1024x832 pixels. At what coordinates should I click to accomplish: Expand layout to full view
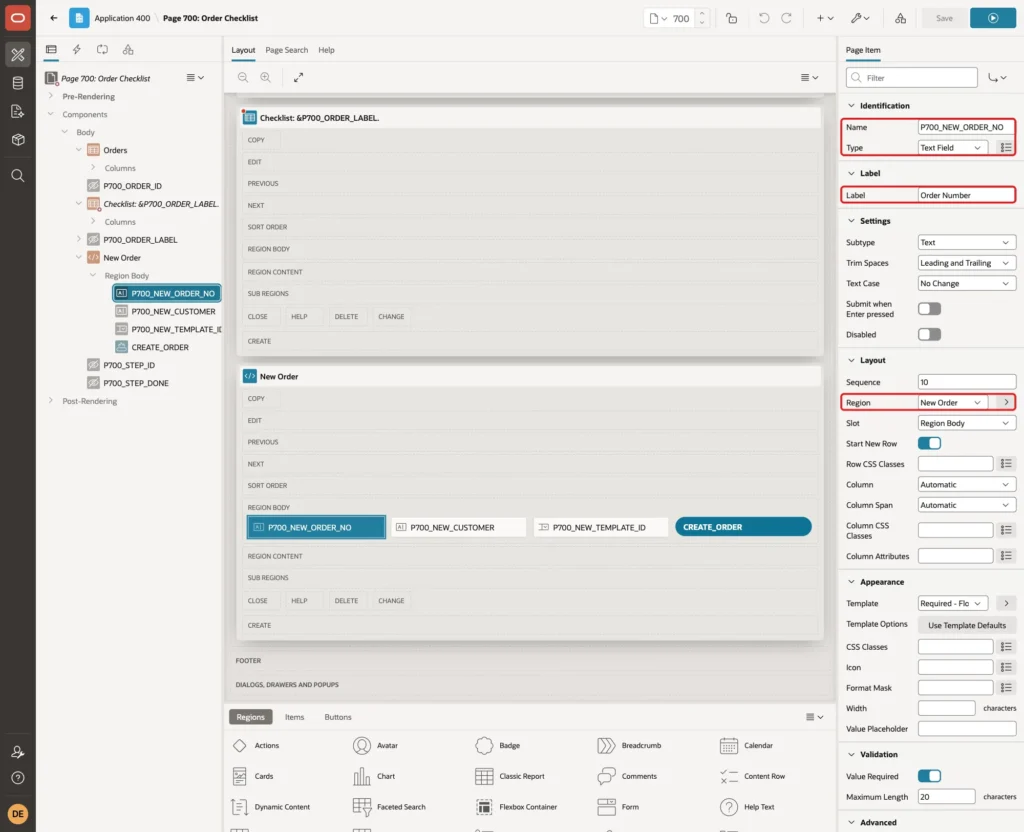[x=298, y=77]
